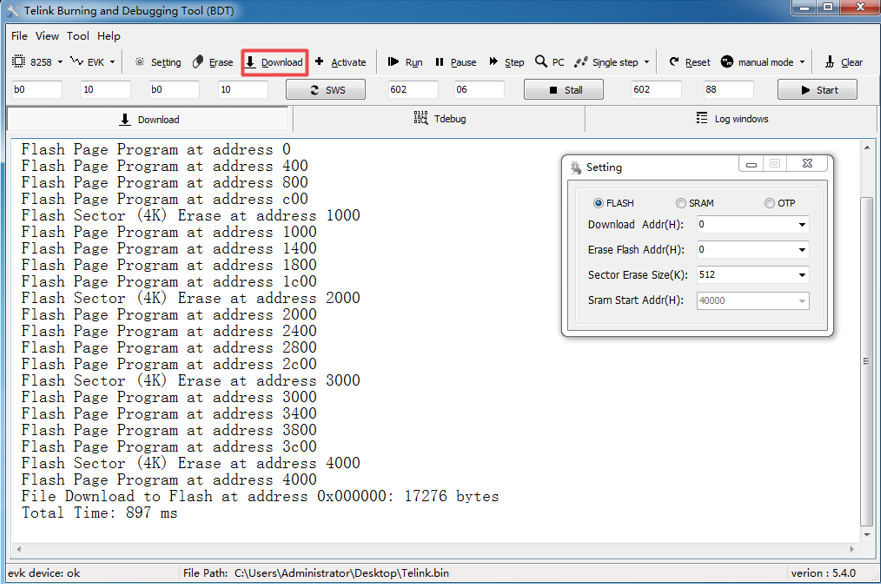The image size is (881, 584).
Task: Click the Setting dialog title icon
Action: tap(575, 167)
